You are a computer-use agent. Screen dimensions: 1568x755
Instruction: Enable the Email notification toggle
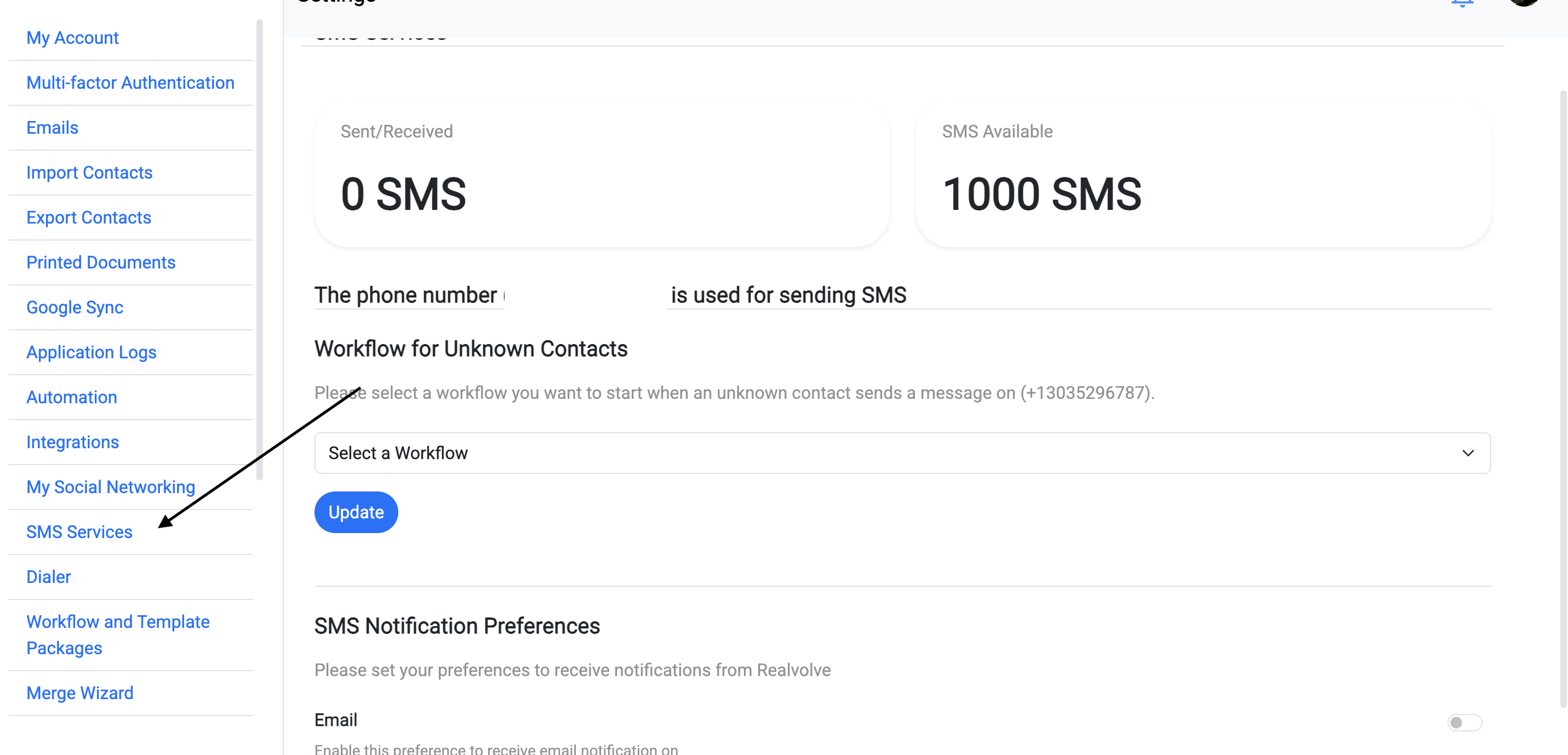(1463, 723)
